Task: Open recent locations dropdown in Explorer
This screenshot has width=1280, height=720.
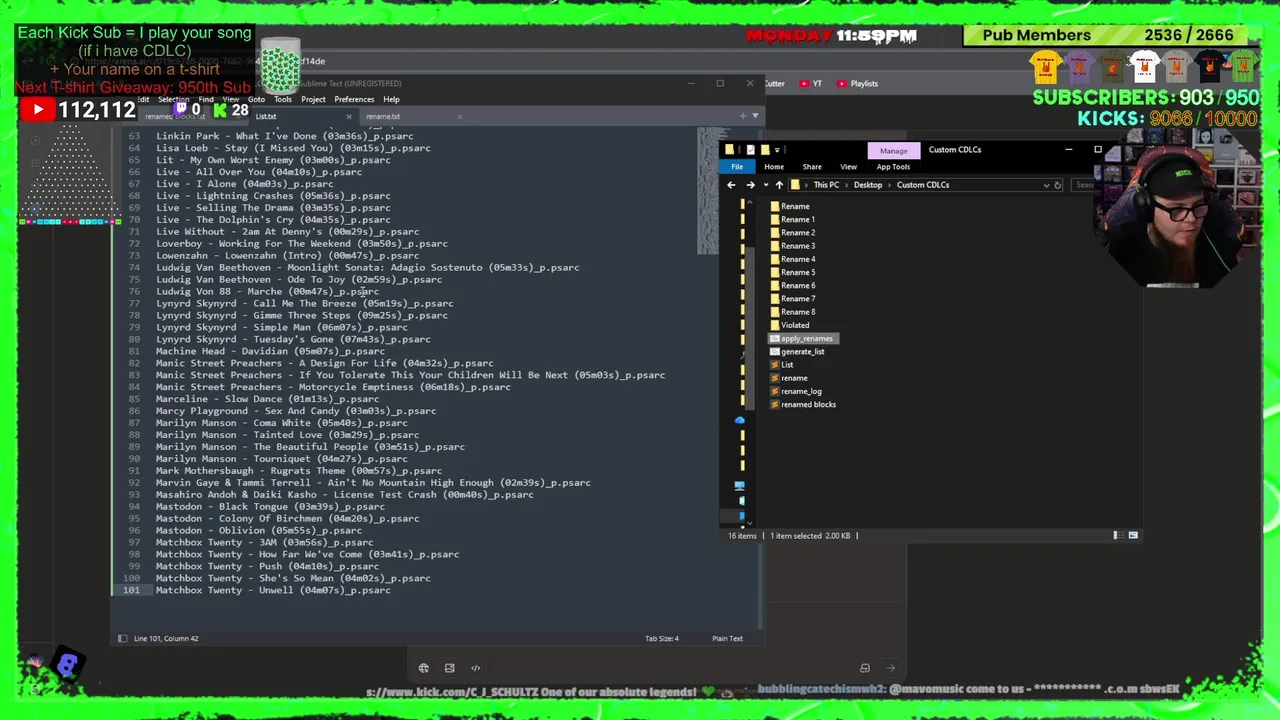Action: (765, 185)
